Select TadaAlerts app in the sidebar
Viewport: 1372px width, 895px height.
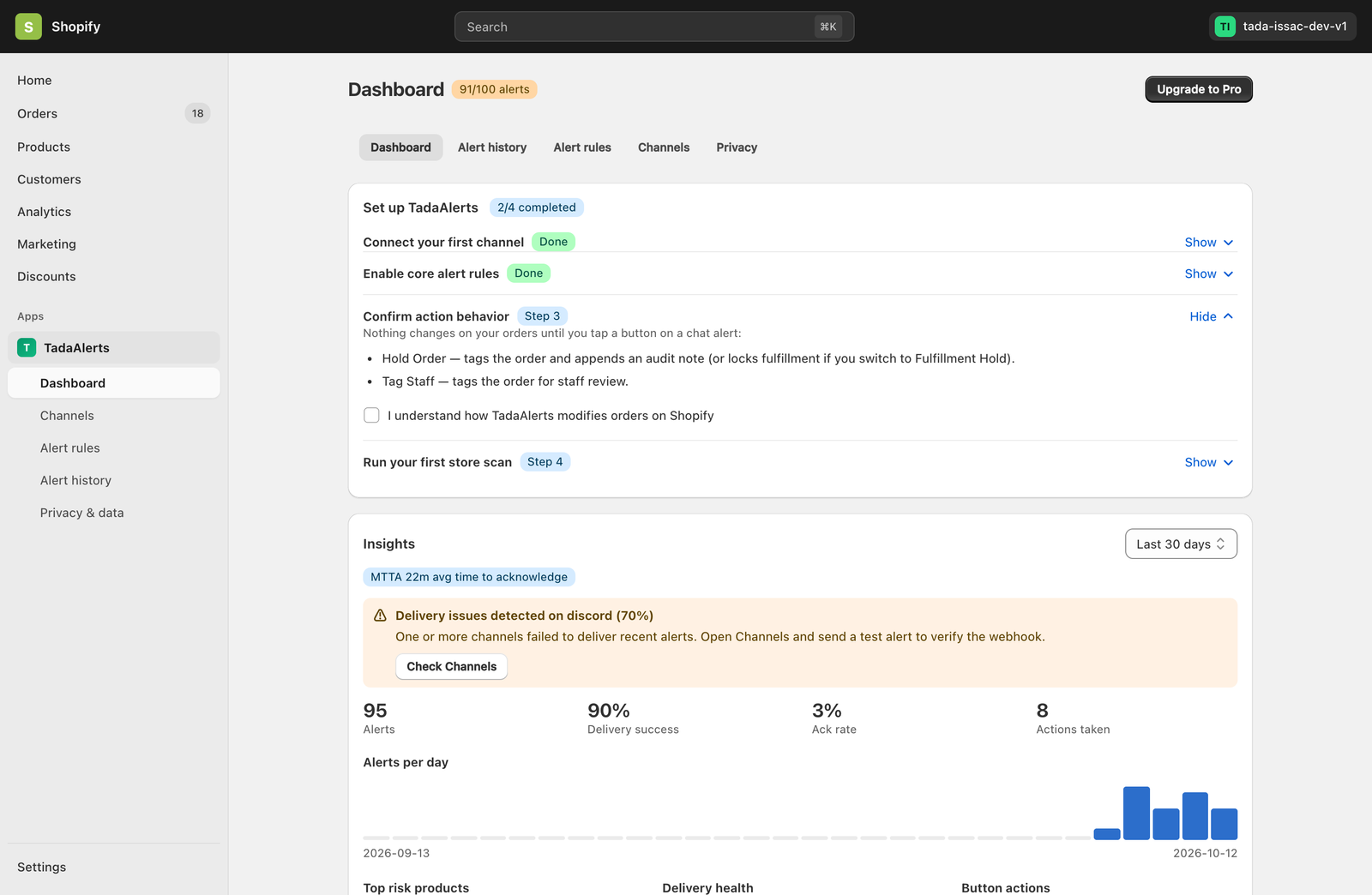[113, 347]
